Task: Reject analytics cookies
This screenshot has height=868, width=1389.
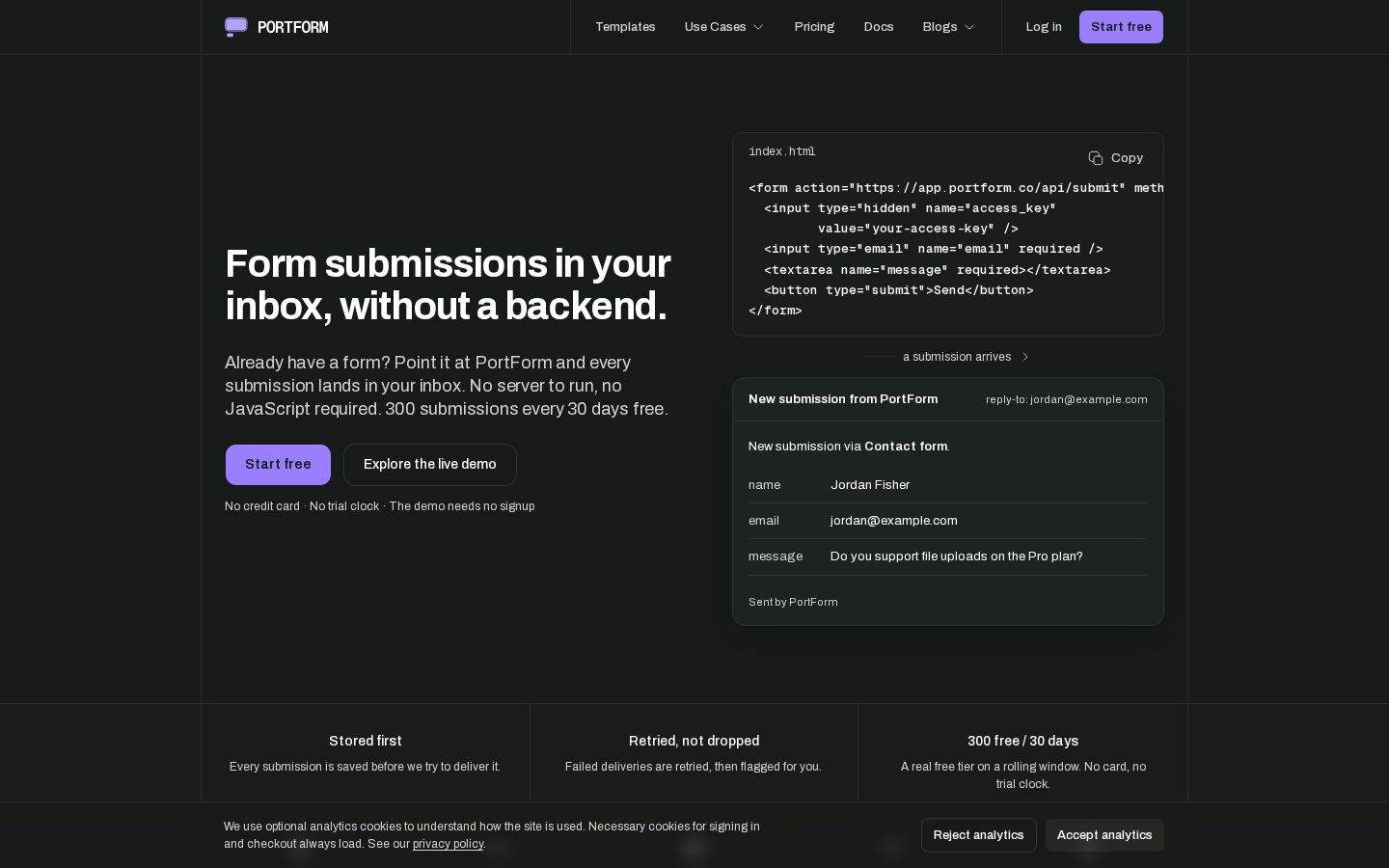Action: 978,835
